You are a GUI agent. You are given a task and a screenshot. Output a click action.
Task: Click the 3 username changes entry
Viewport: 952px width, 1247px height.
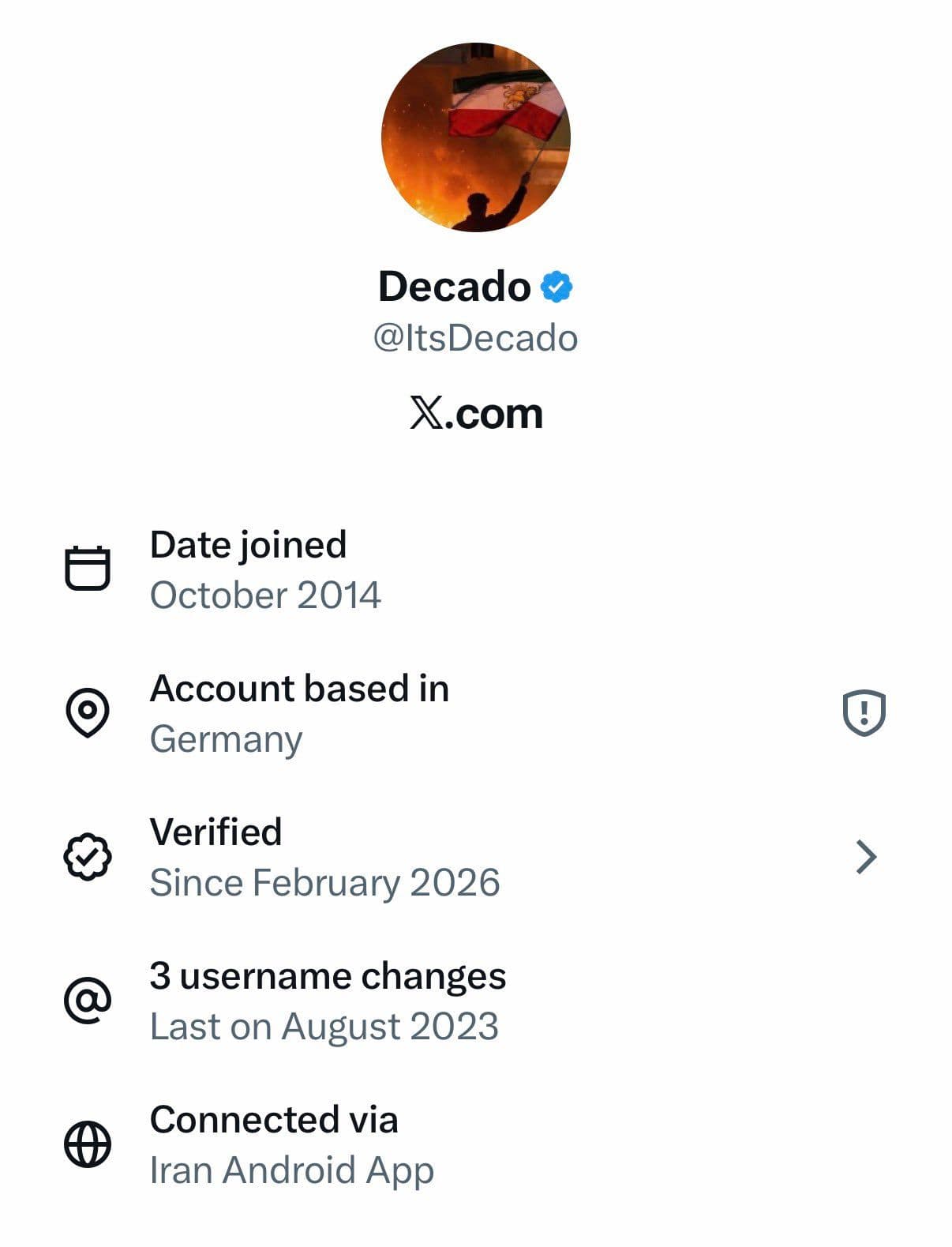tap(329, 999)
